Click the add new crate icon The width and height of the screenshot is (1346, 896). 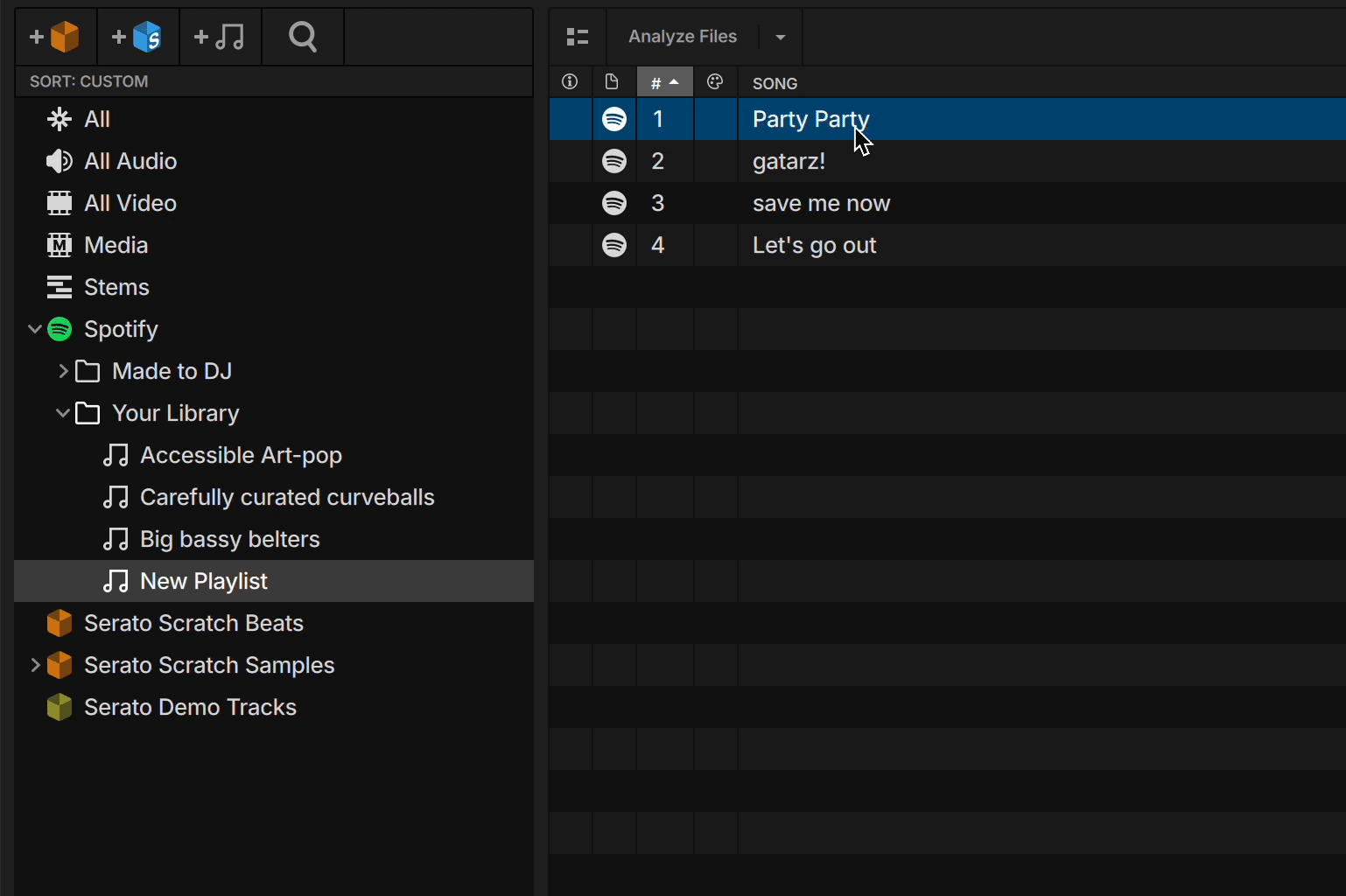(x=55, y=37)
